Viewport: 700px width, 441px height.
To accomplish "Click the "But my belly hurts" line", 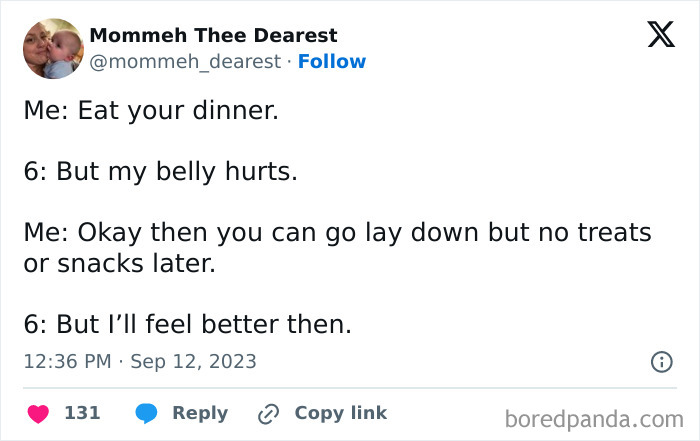I will [x=160, y=171].
